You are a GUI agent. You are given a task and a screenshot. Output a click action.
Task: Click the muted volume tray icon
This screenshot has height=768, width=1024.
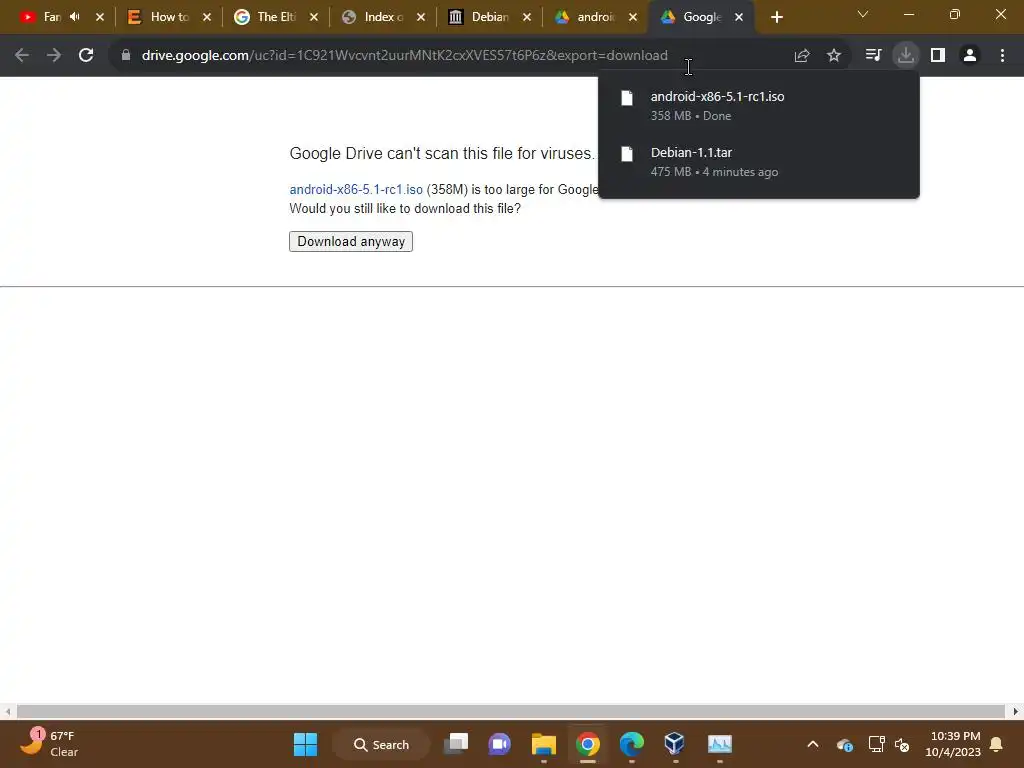tap(903, 744)
